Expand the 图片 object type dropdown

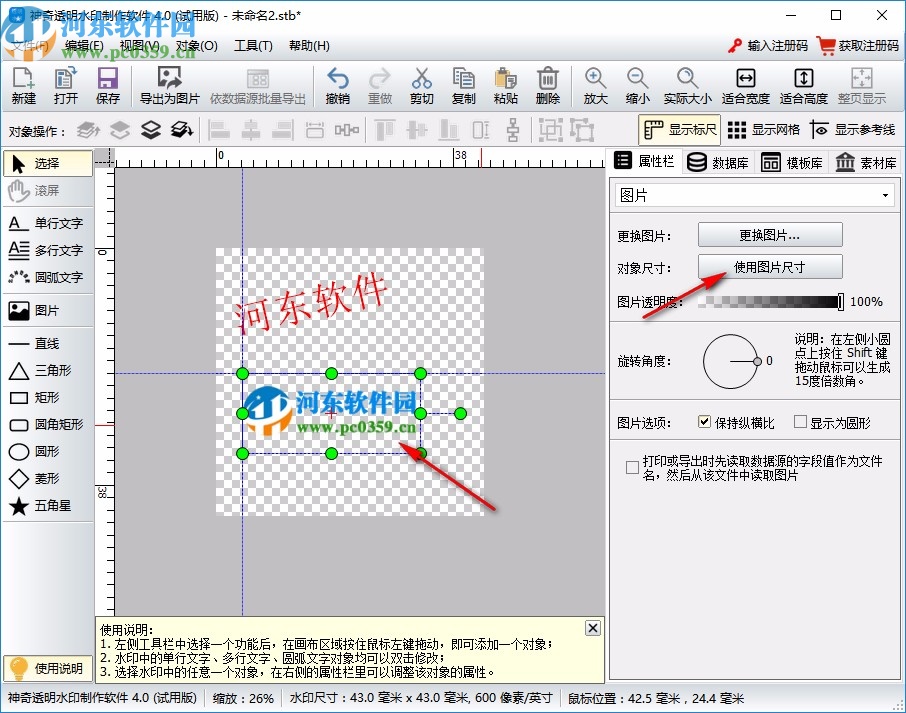pyautogui.click(x=755, y=195)
